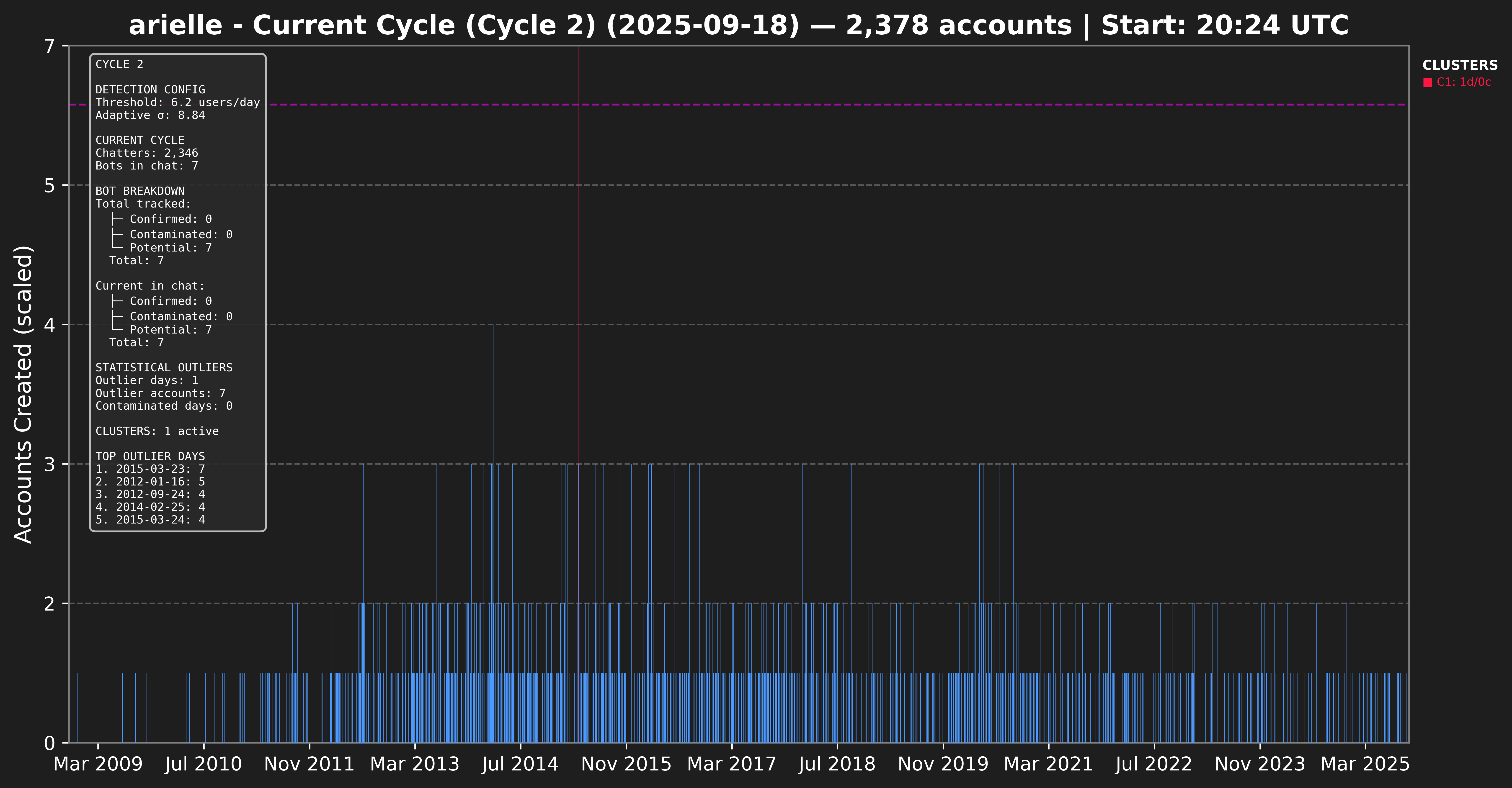Click the 'Jul 2014' x-axis label
This screenshot has height=788, width=1512.
(x=521, y=764)
